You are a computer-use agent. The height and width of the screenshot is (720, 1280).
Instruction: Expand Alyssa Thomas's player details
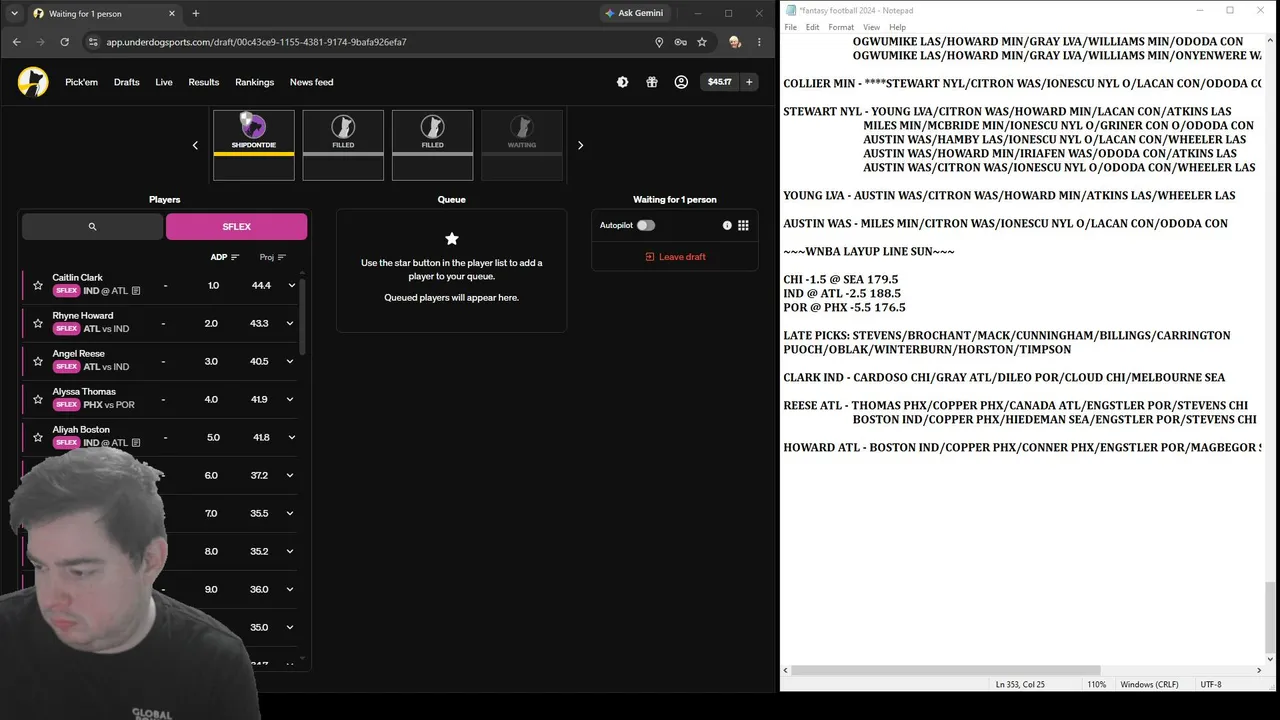(291, 399)
